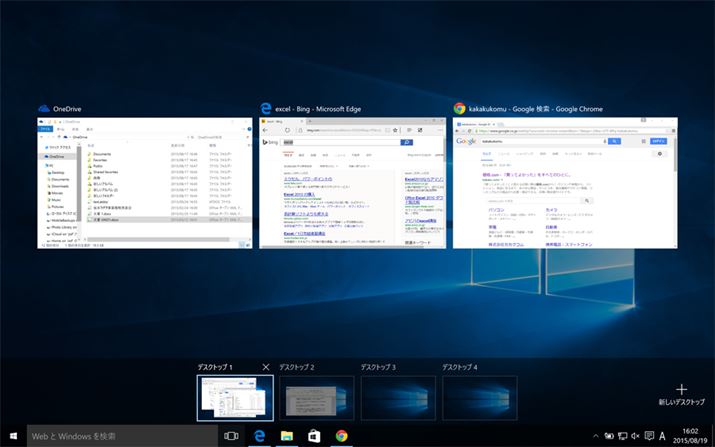This screenshot has height=447, width=715.
Task: Launch Microsoft Edge from the taskbar
Action: pyautogui.click(x=260, y=436)
